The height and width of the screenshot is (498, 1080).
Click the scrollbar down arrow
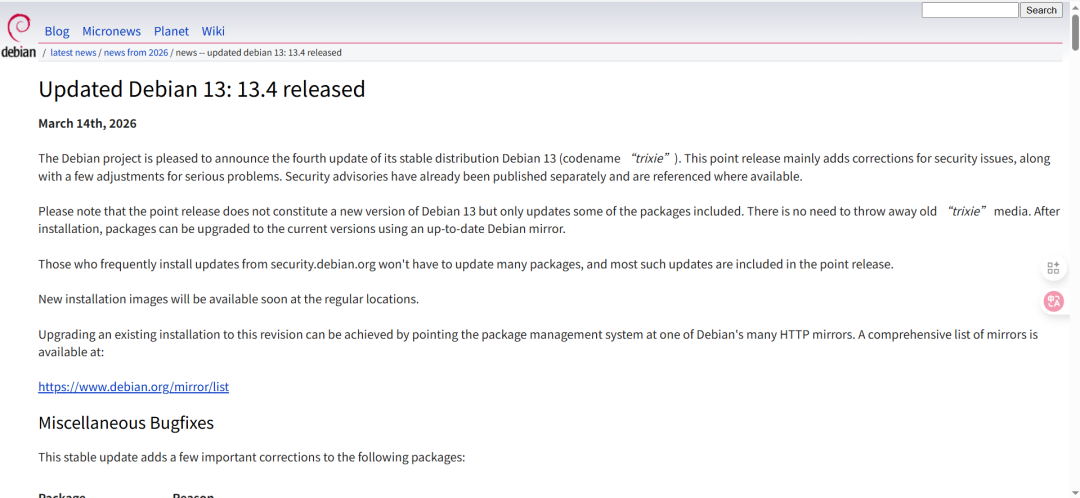click(x=1075, y=493)
